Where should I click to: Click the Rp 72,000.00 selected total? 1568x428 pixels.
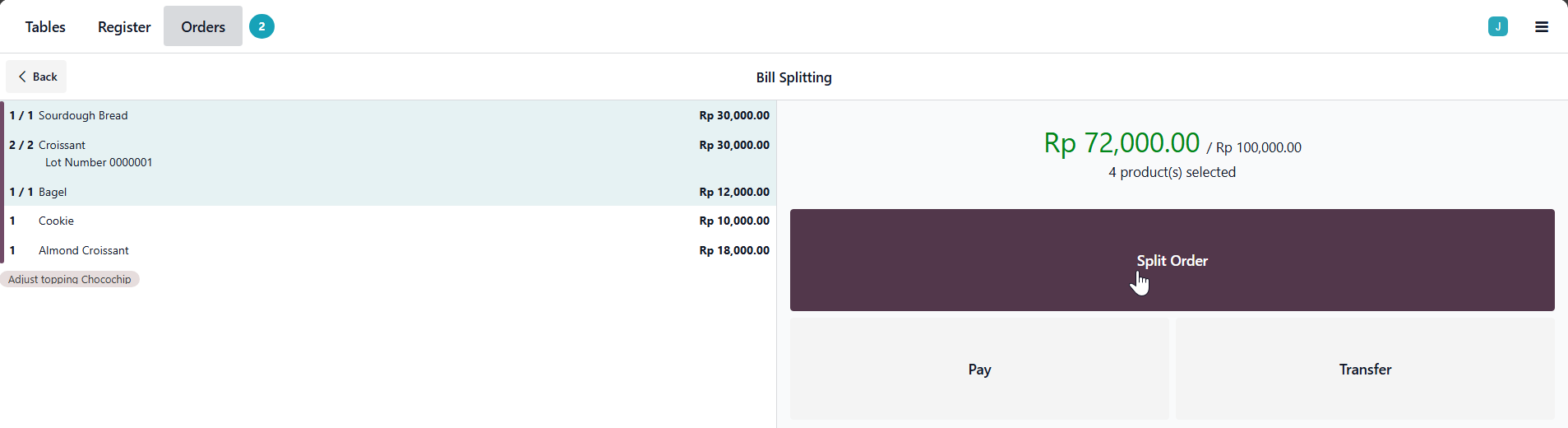pos(1122,143)
